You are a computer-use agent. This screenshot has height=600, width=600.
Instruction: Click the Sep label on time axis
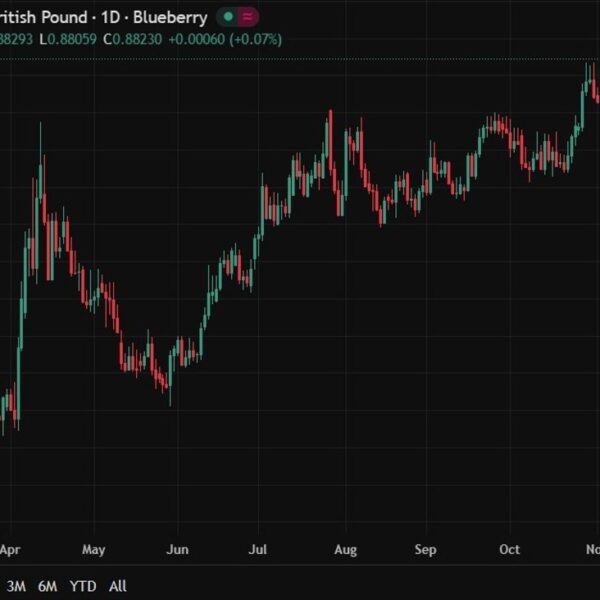[x=426, y=550]
